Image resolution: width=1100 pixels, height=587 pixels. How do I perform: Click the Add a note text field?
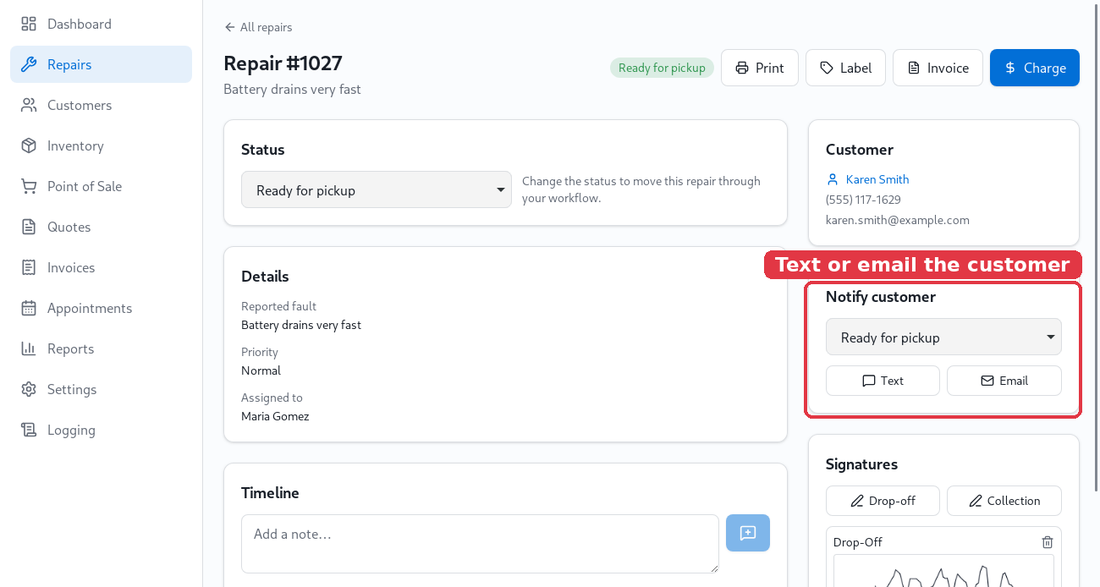(x=480, y=544)
